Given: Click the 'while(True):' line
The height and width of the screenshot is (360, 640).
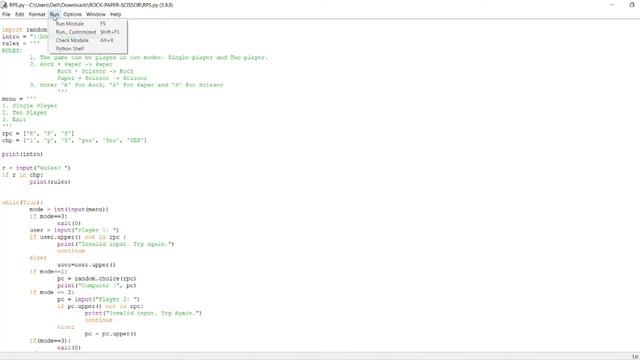Looking at the screenshot, I should 22,203.
